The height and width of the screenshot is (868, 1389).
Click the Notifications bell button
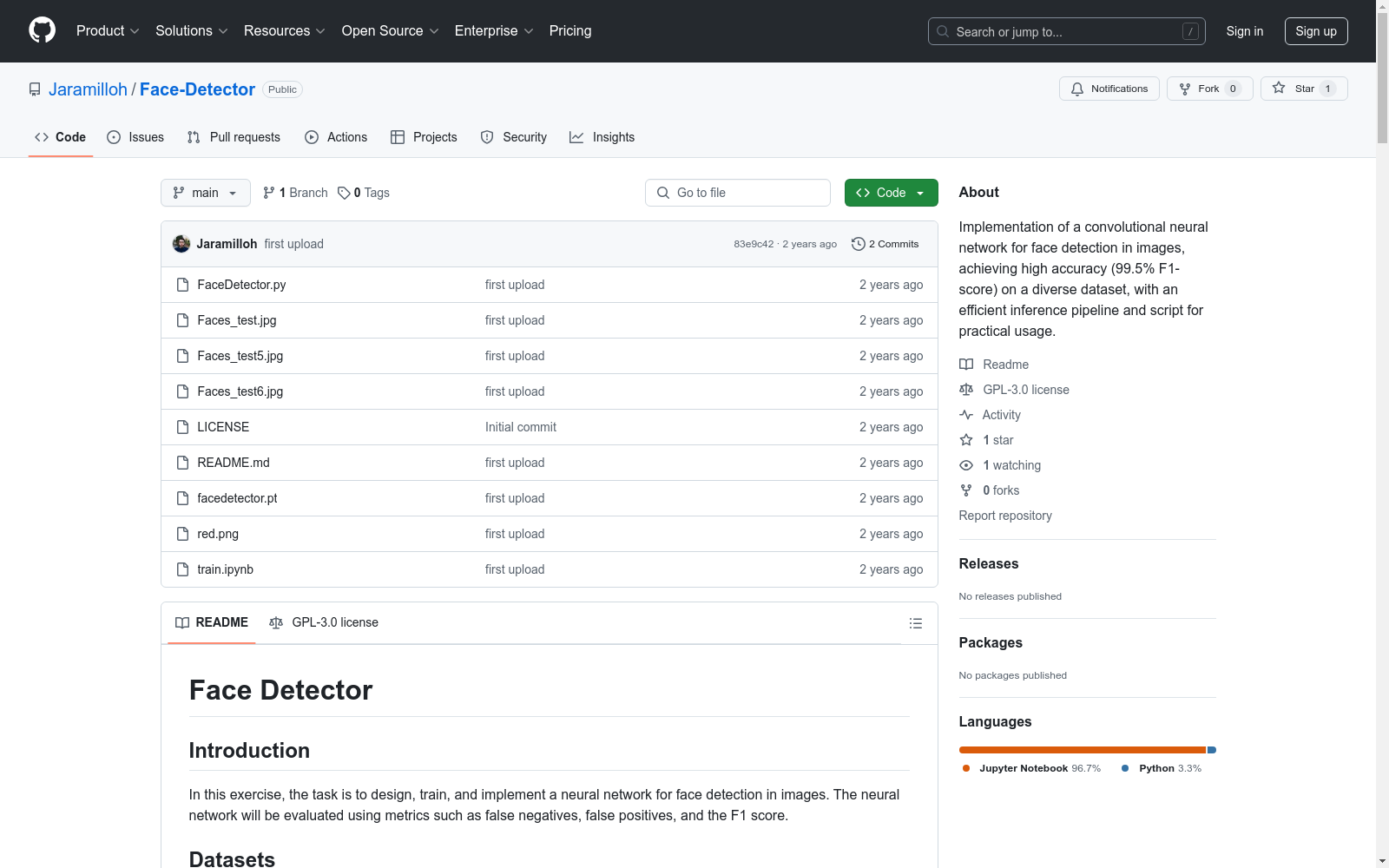1109,89
